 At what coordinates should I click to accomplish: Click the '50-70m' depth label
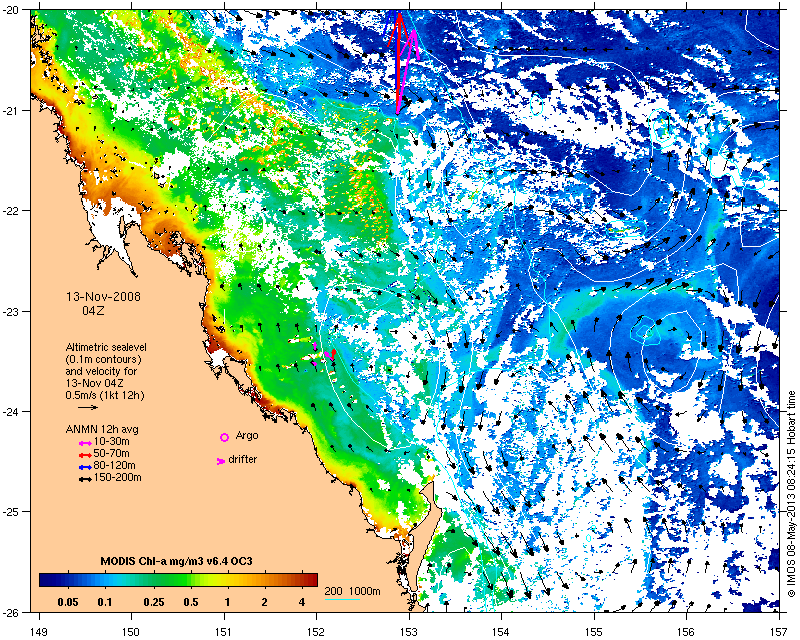111,453
